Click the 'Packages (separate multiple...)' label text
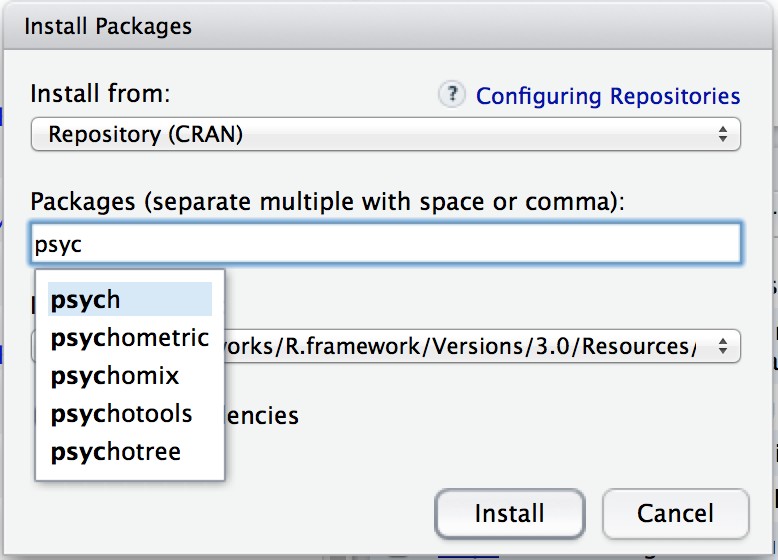The image size is (778, 560). [327, 201]
